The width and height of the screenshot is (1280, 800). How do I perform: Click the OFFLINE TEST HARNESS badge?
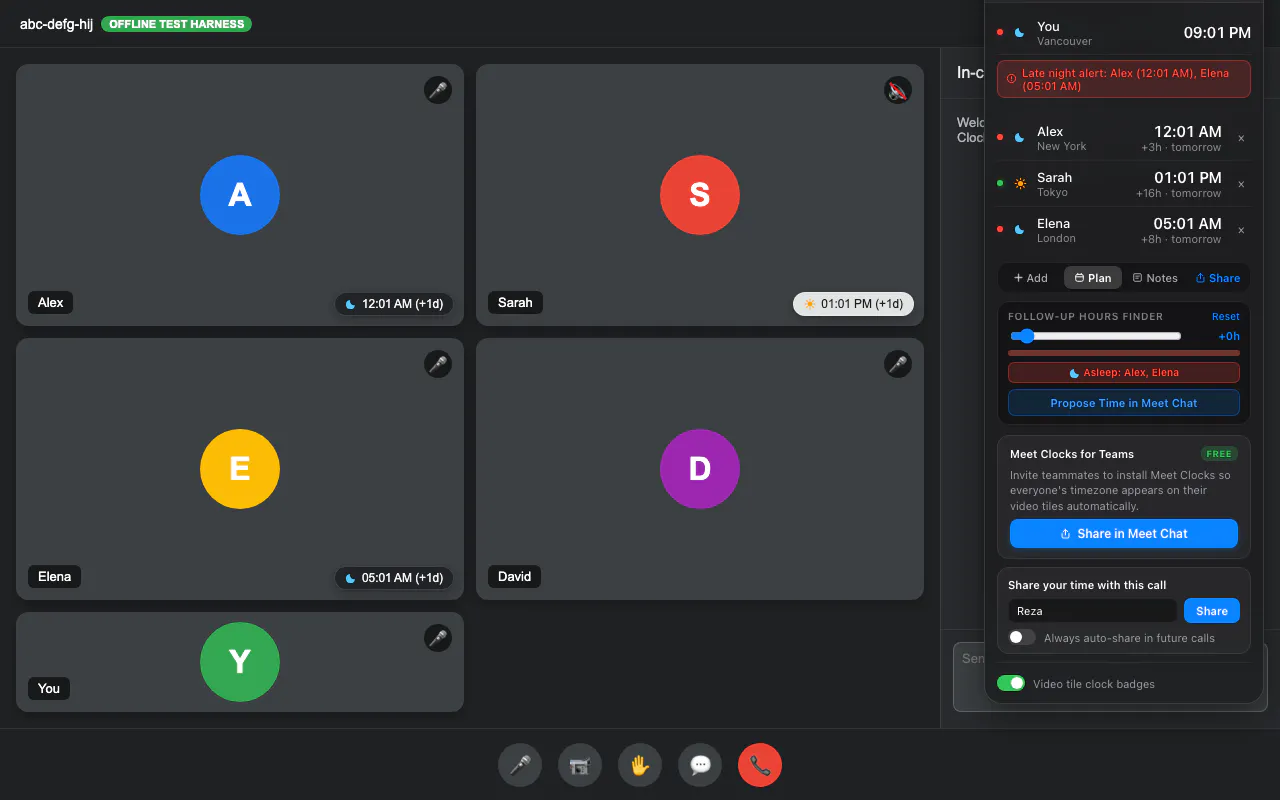pos(176,24)
